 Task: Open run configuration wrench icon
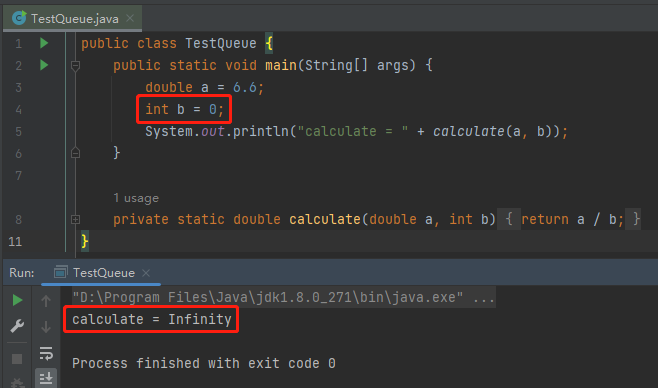(17, 326)
